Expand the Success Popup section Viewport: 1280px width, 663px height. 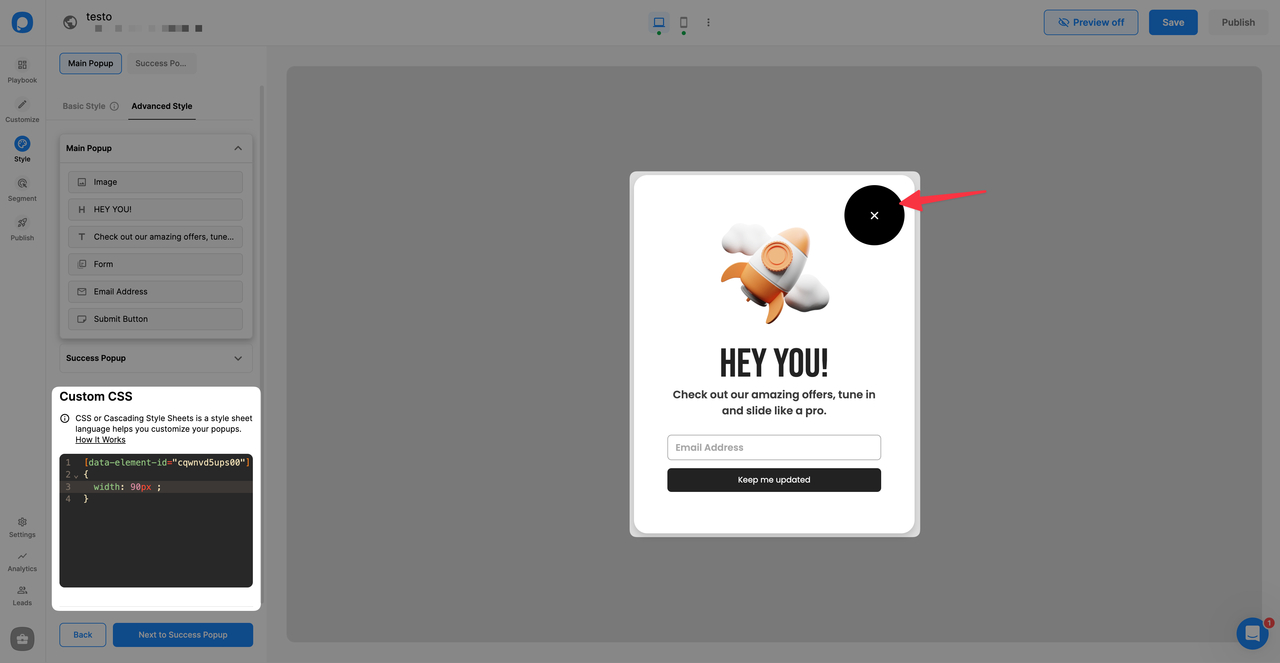click(238, 357)
